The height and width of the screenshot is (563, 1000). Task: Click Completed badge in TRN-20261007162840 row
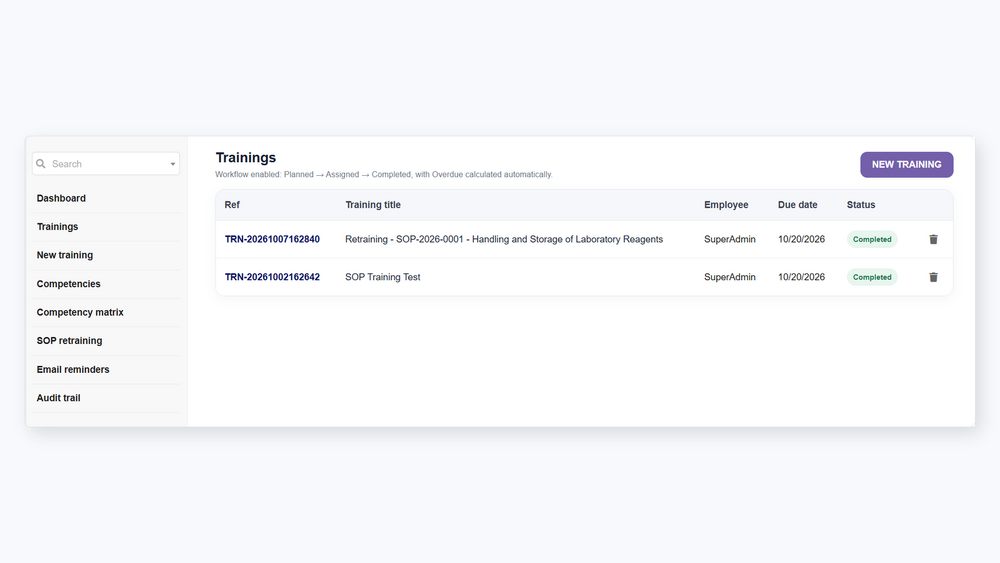[x=872, y=239]
